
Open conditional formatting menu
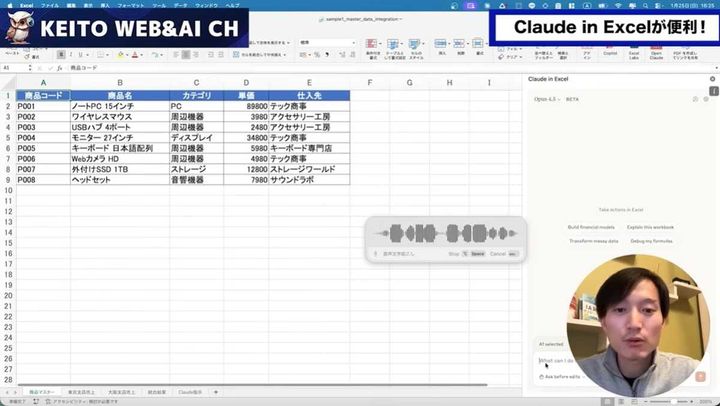point(372,49)
